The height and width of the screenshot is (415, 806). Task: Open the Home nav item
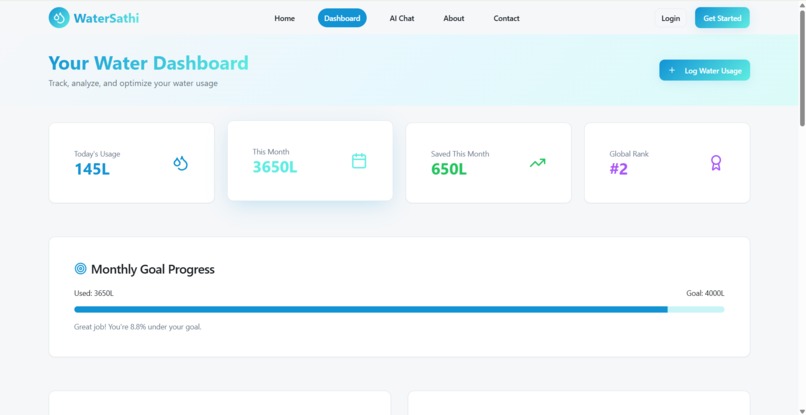click(284, 18)
